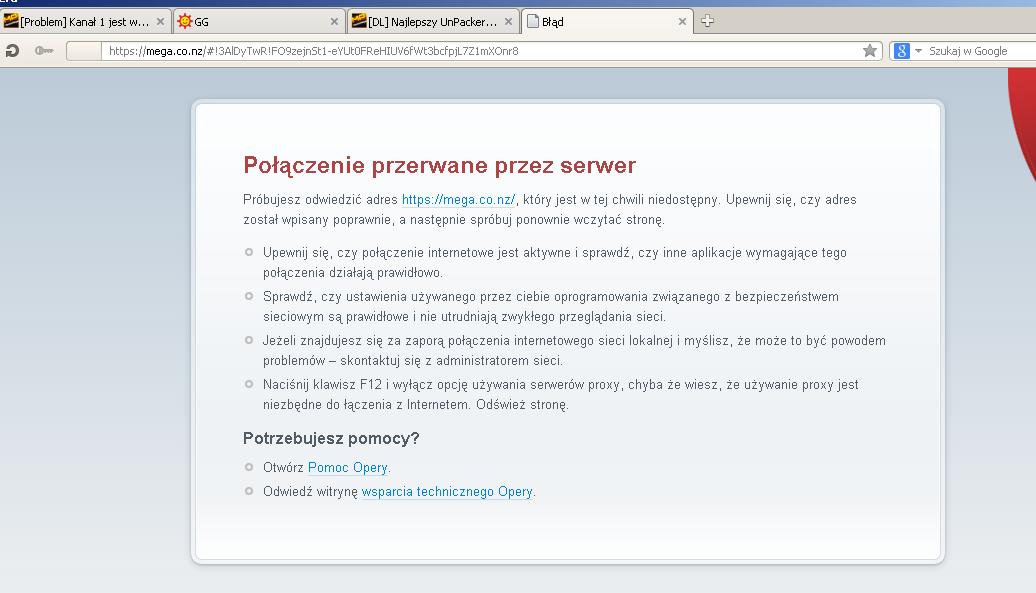The height and width of the screenshot is (593, 1036).
Task: Open the Pomoc Opery link
Action: click(x=348, y=468)
